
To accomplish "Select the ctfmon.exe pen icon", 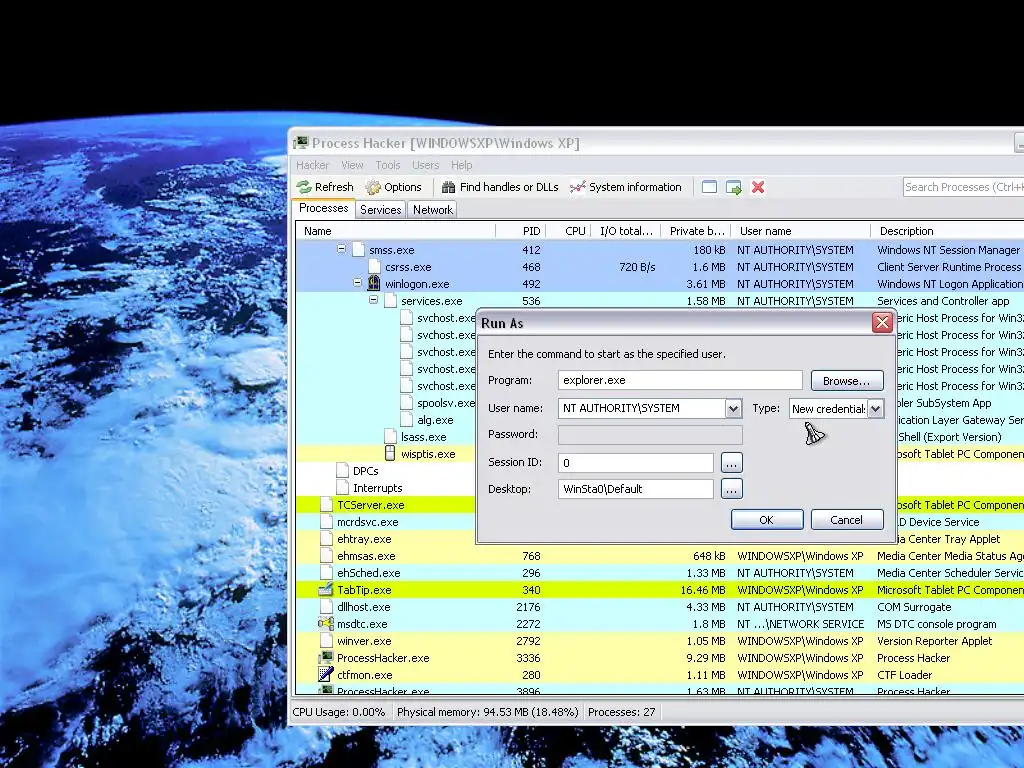I will click(x=325, y=675).
